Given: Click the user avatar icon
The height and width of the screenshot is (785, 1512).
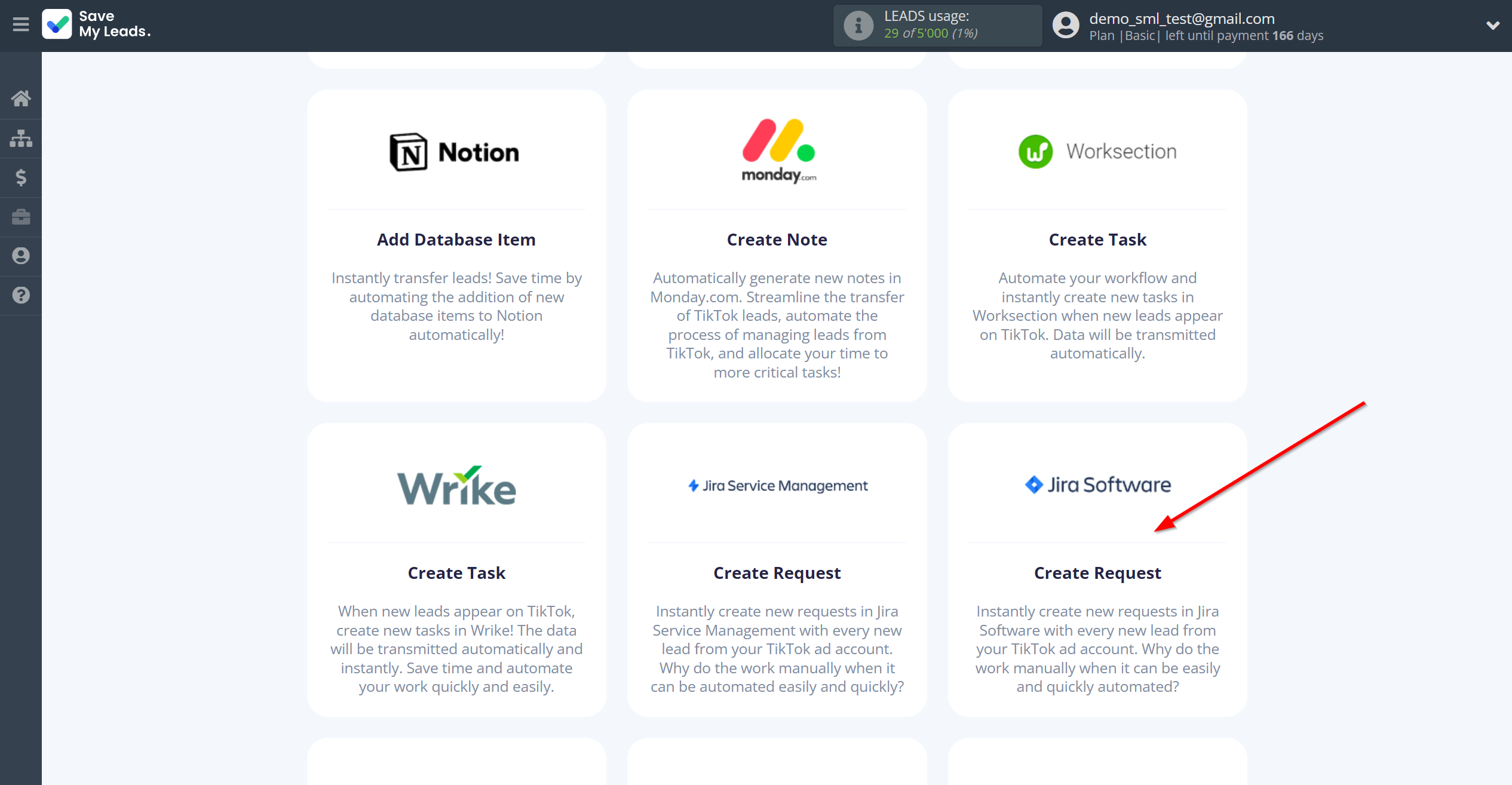Looking at the screenshot, I should tap(1066, 26).
